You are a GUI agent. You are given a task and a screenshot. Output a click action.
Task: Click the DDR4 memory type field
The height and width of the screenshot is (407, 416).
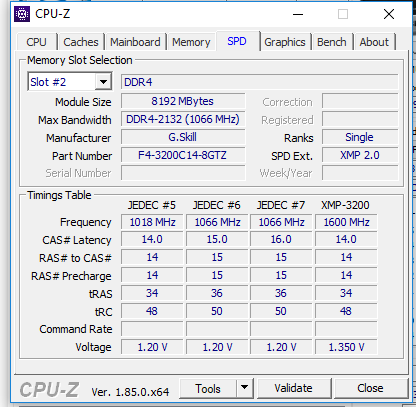259,82
